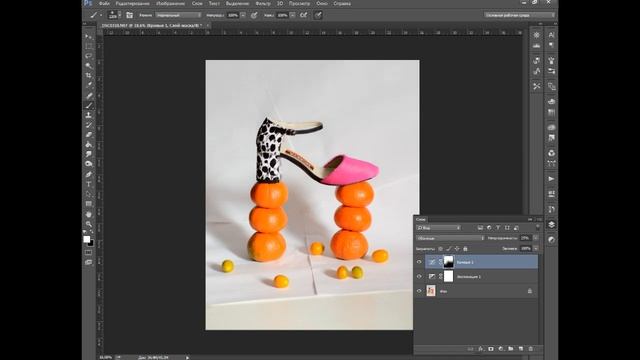Open the Изображение menu
This screenshot has height=360, width=640.
tap(171, 3)
